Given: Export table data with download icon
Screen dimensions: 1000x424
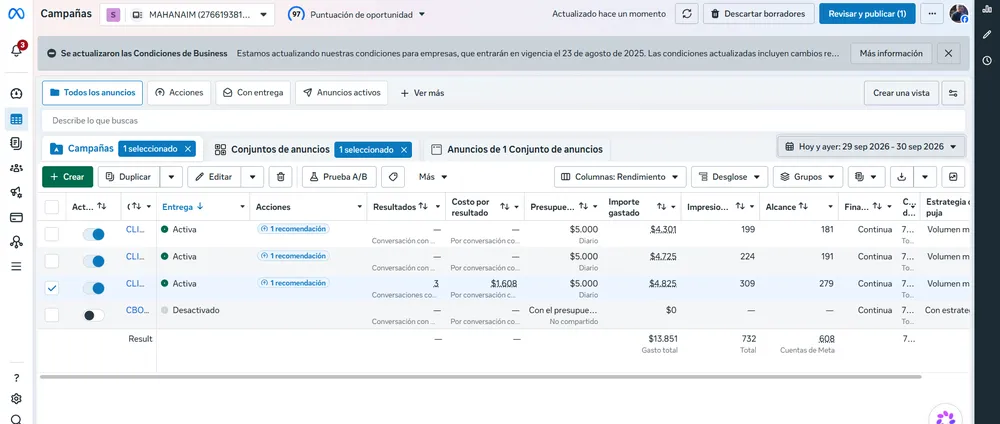Looking at the screenshot, I should point(902,177).
